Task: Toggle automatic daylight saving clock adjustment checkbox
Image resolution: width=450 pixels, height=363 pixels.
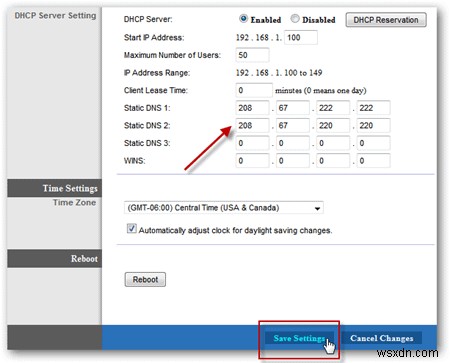Action: click(x=131, y=229)
